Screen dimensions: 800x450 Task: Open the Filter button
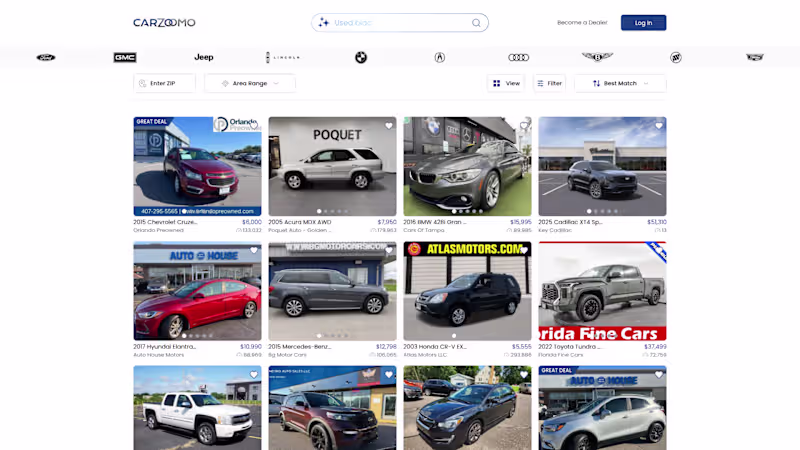coord(549,83)
